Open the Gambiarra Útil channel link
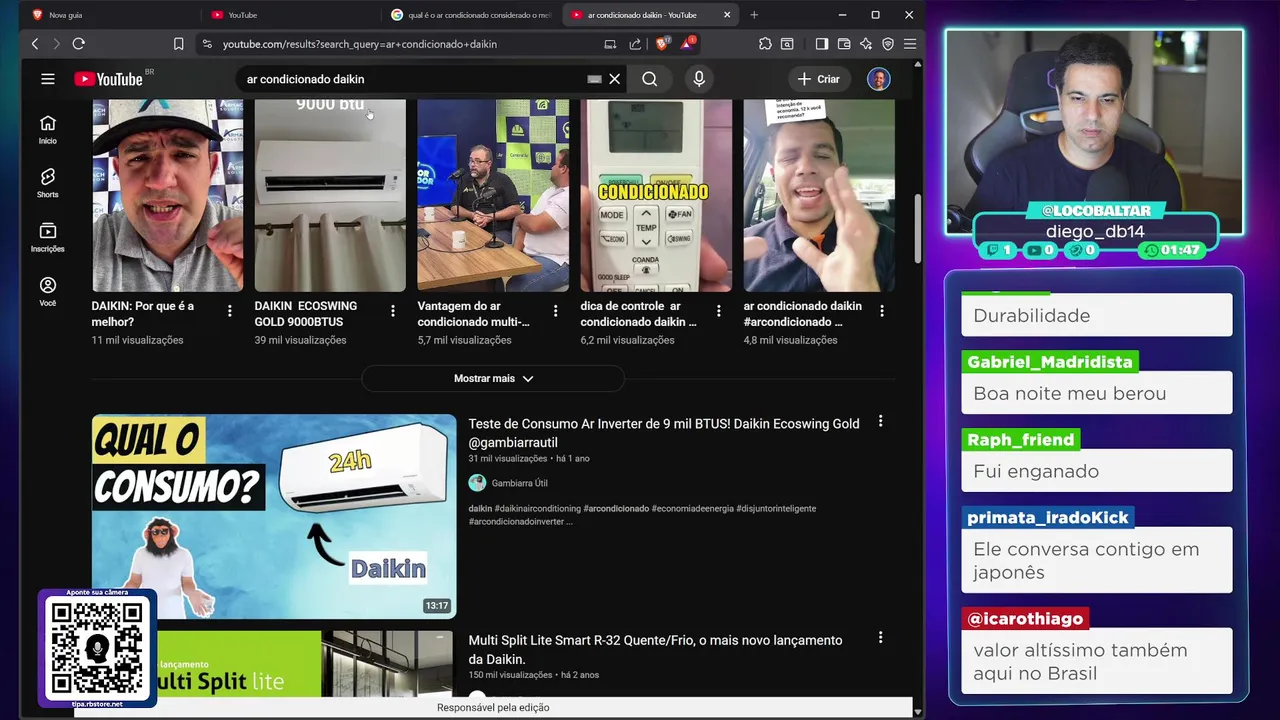The width and height of the screenshot is (1280, 720). pyautogui.click(x=519, y=483)
